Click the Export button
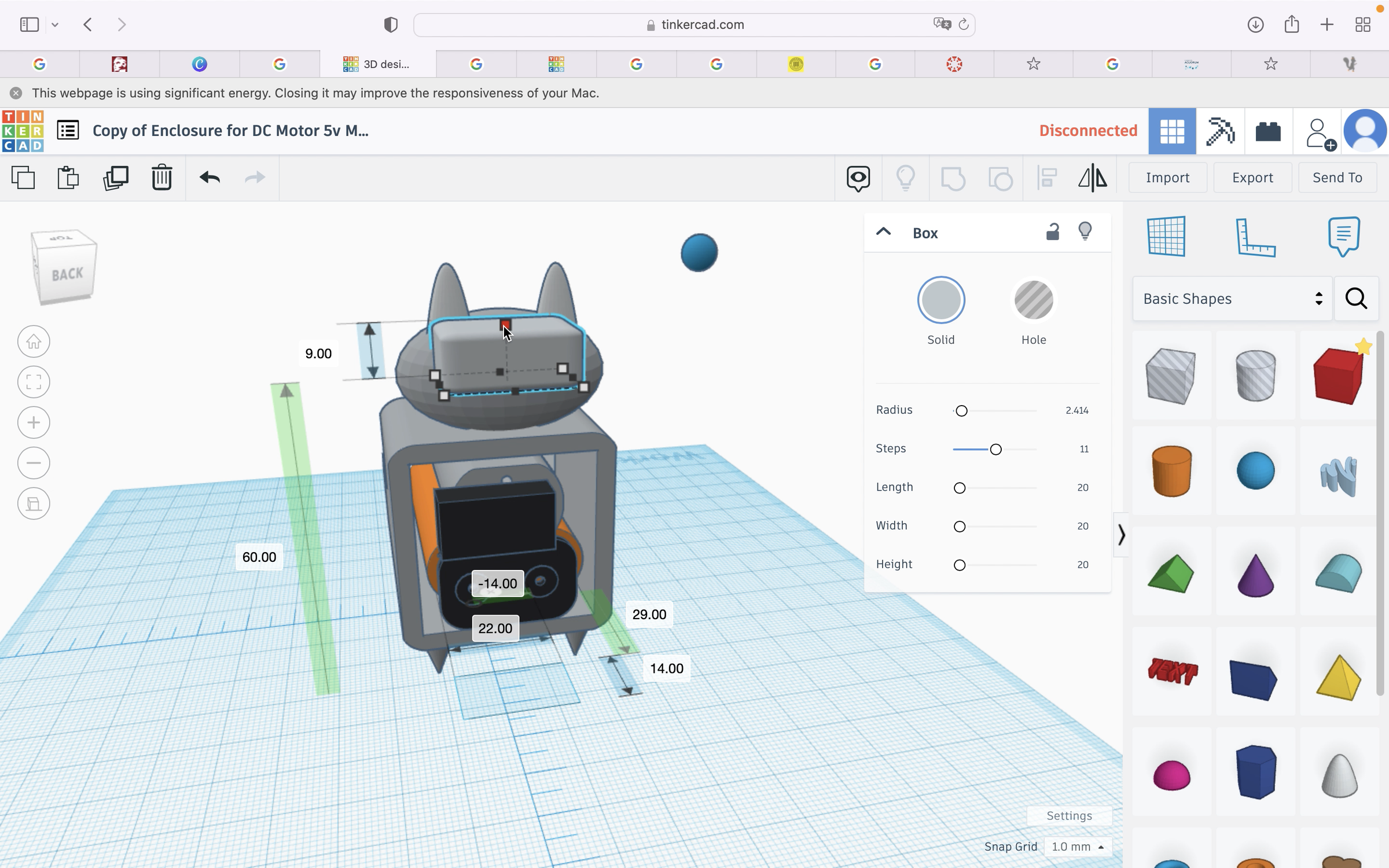The image size is (1389, 868). [x=1252, y=178]
